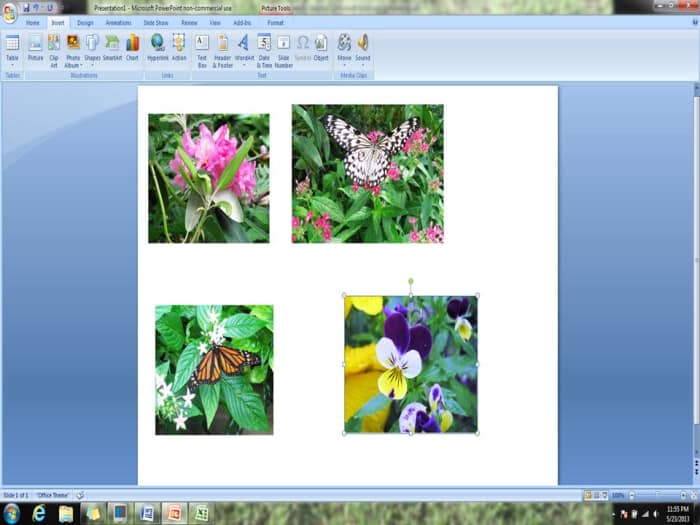Open the Add-Ins ribbon tab

click(x=242, y=22)
